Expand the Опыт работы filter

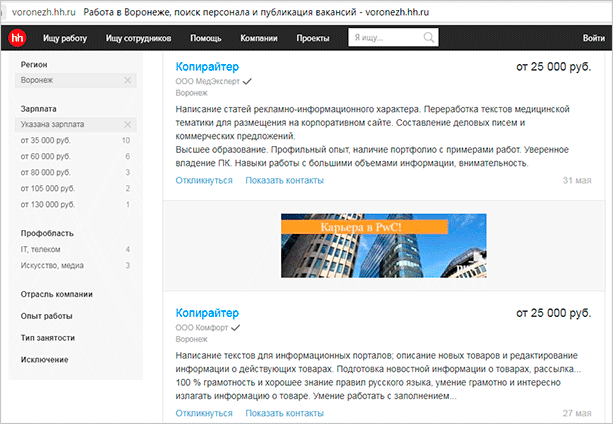click(48, 316)
